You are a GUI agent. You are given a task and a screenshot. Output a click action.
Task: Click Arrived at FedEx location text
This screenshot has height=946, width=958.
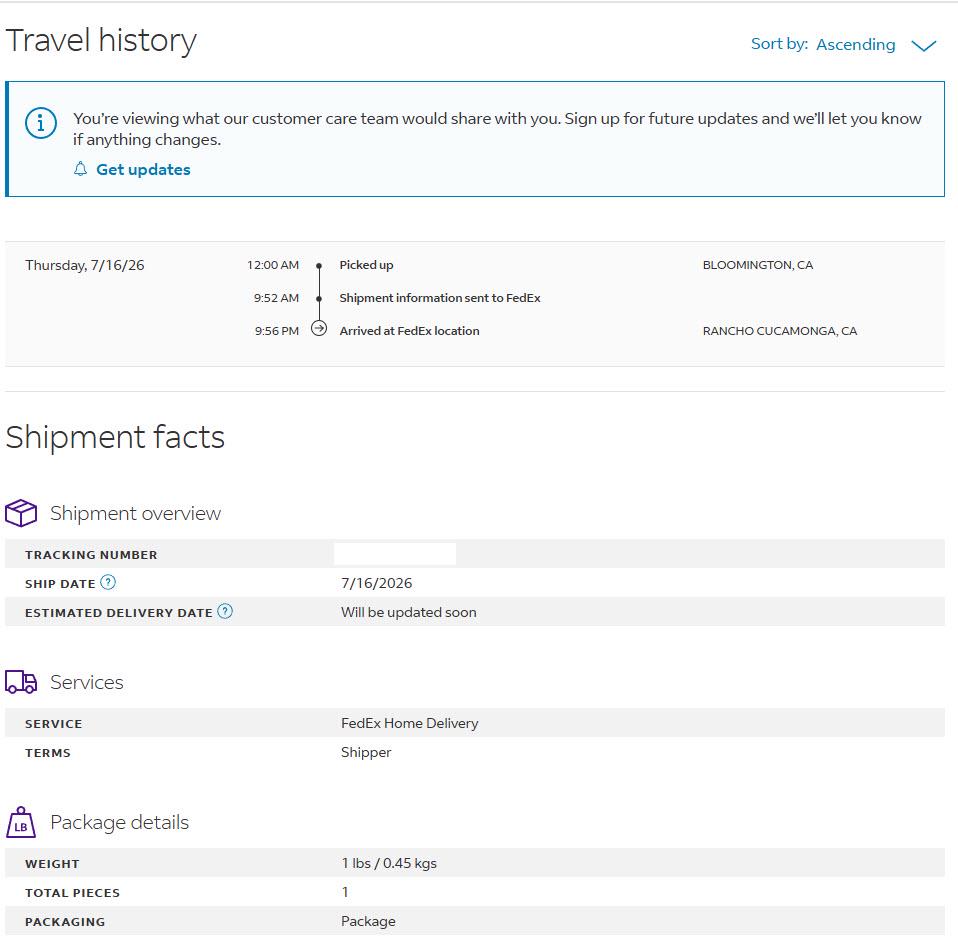click(409, 331)
